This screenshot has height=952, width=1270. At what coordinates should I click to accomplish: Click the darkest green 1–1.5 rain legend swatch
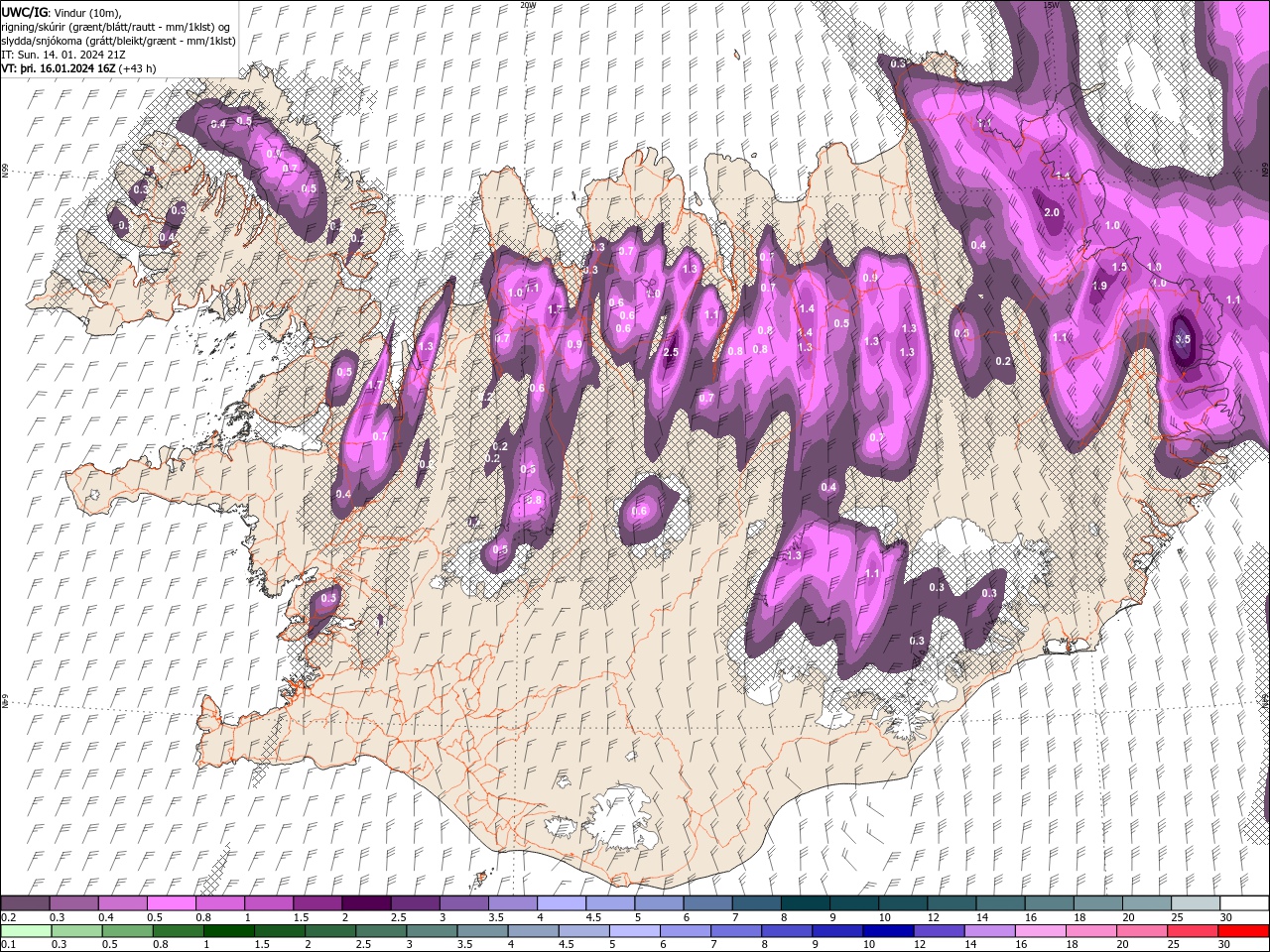click(x=230, y=931)
